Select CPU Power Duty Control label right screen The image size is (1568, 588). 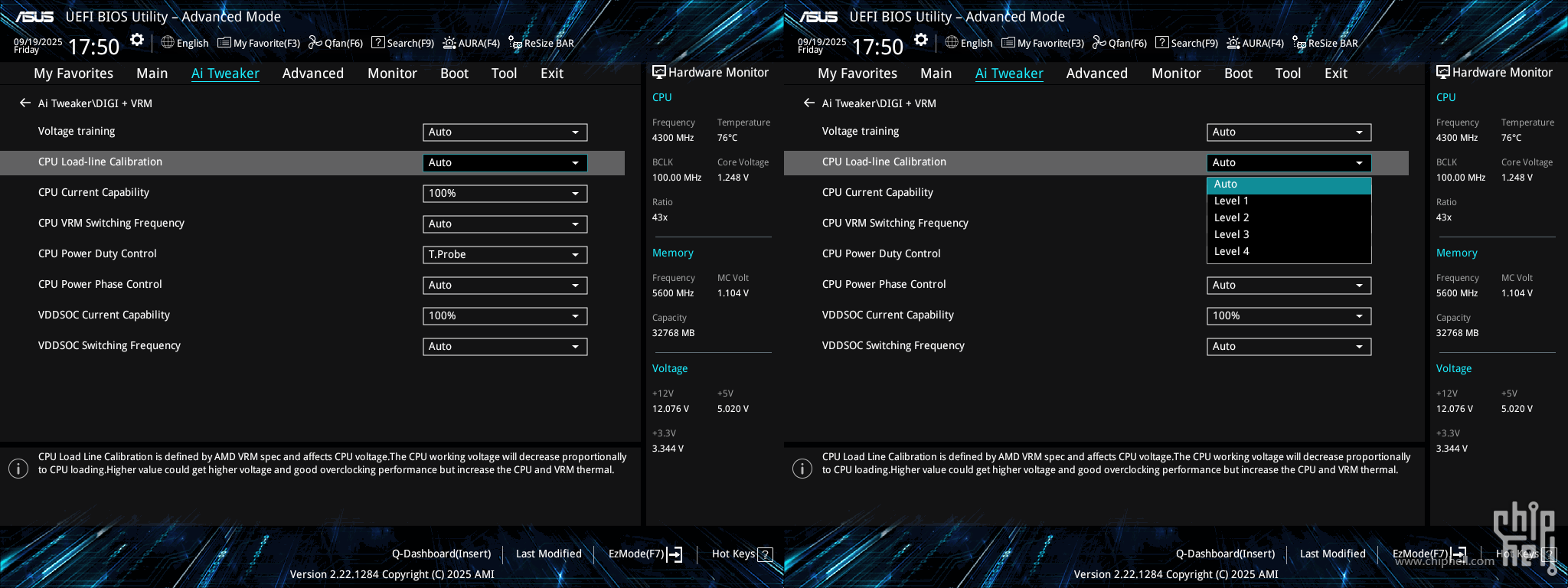tap(881, 253)
